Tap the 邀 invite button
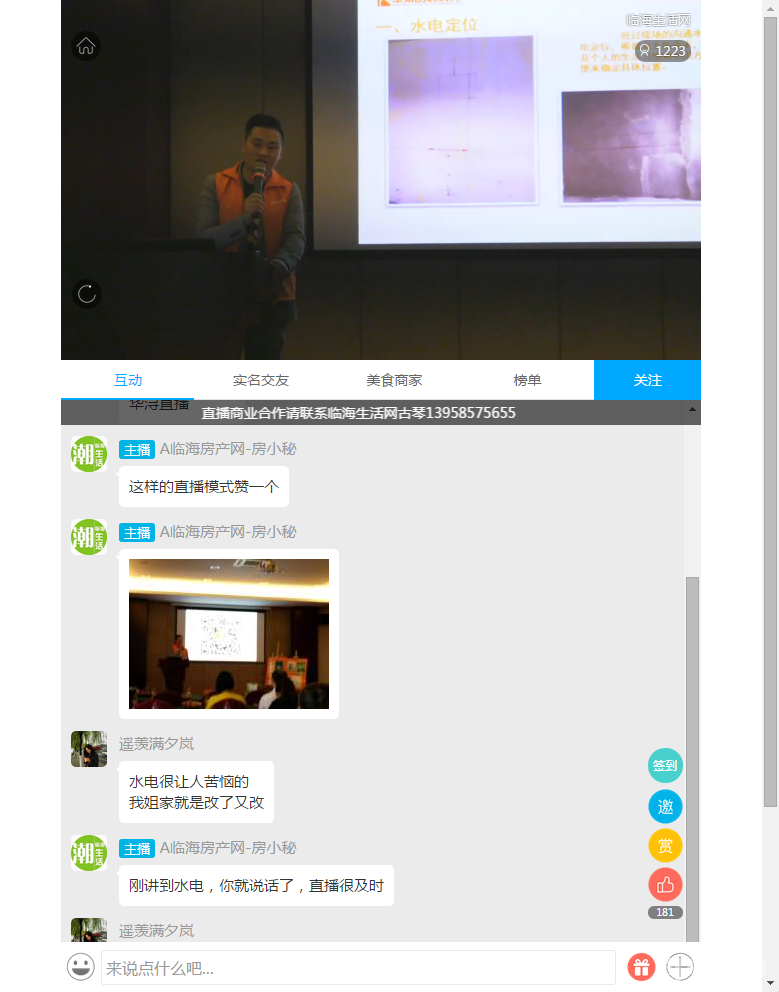 coord(665,806)
